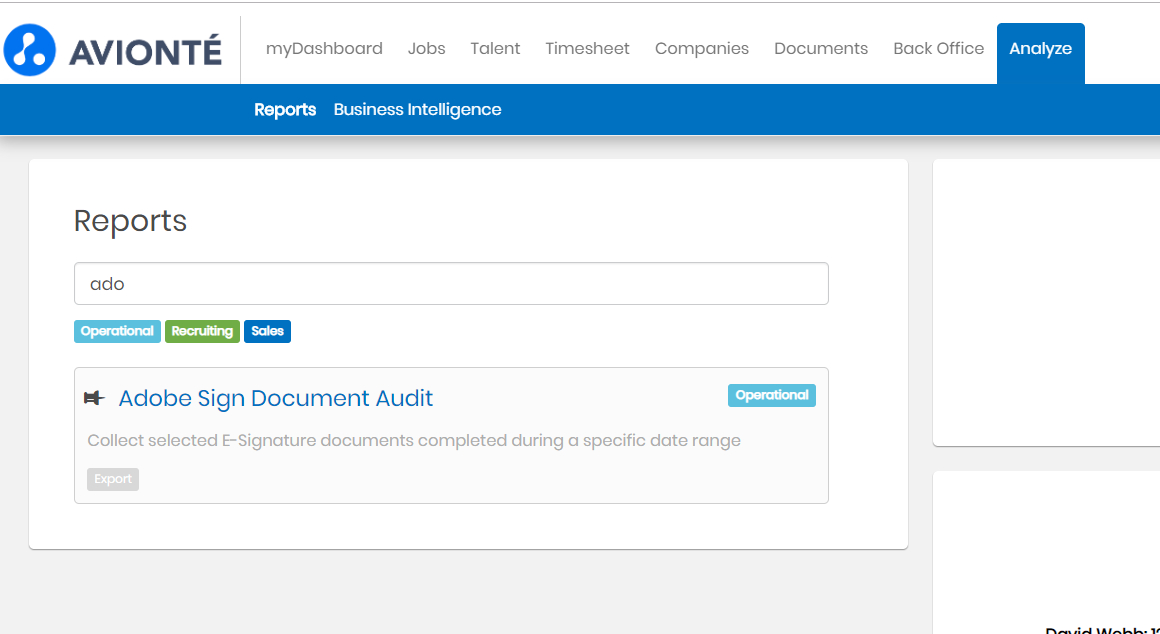Open the Back Office menu
Image resolution: width=1160 pixels, height=634 pixels.
point(938,49)
